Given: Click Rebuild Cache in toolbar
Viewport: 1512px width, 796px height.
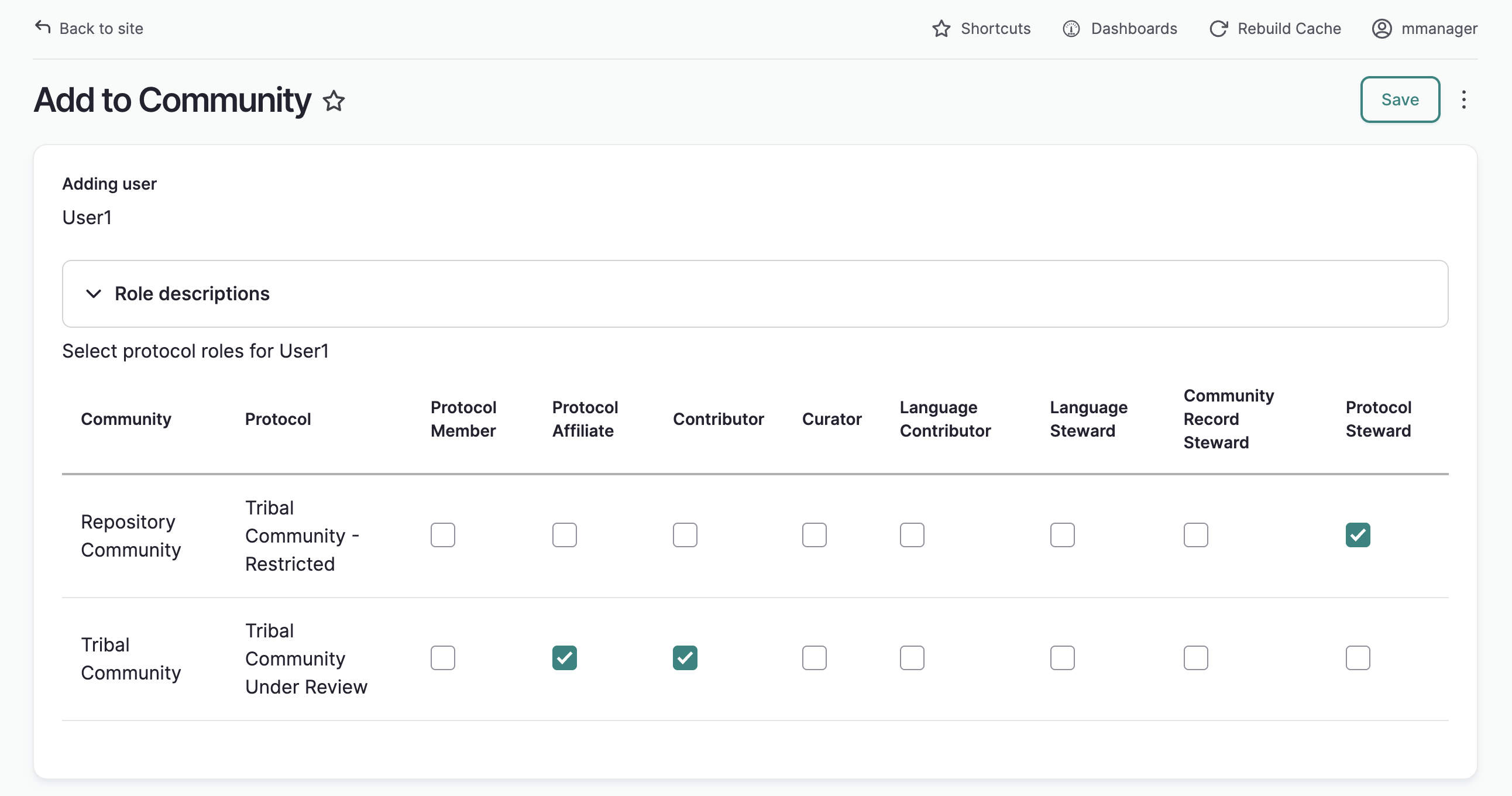Looking at the screenshot, I should point(1275,28).
